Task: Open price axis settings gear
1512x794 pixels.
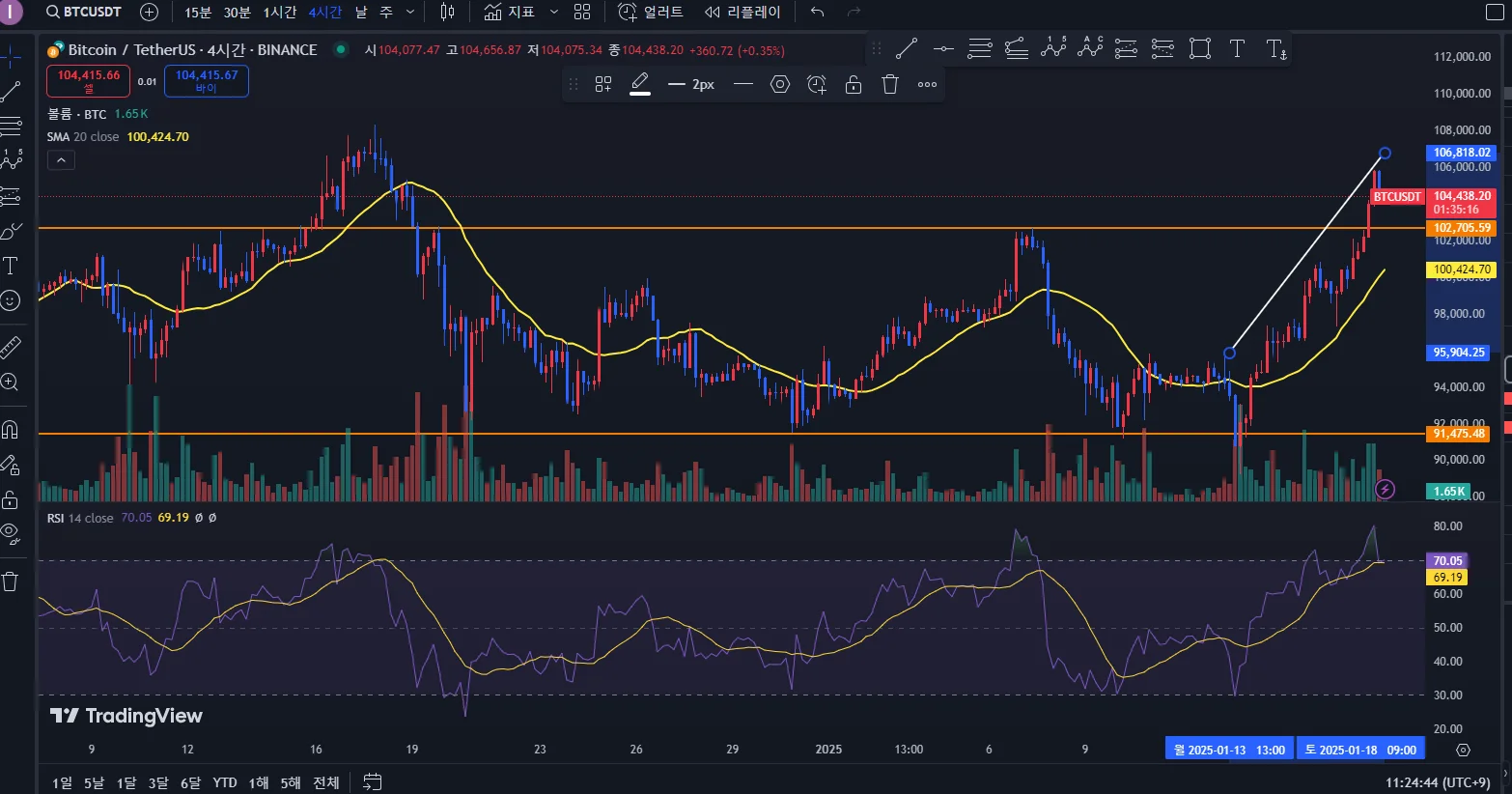Action: (1463, 750)
